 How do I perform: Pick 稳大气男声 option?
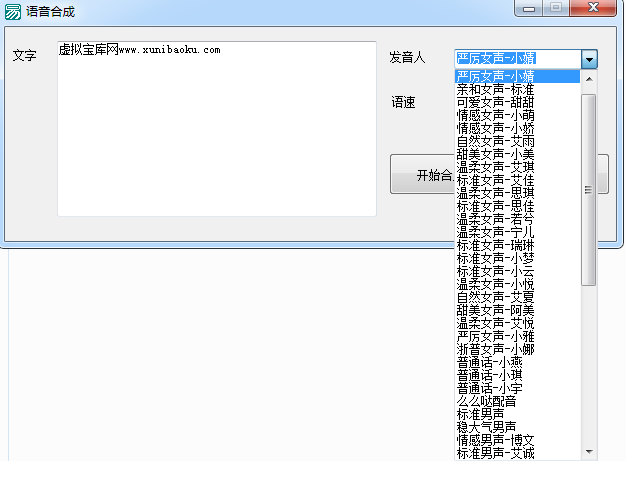pos(517,427)
